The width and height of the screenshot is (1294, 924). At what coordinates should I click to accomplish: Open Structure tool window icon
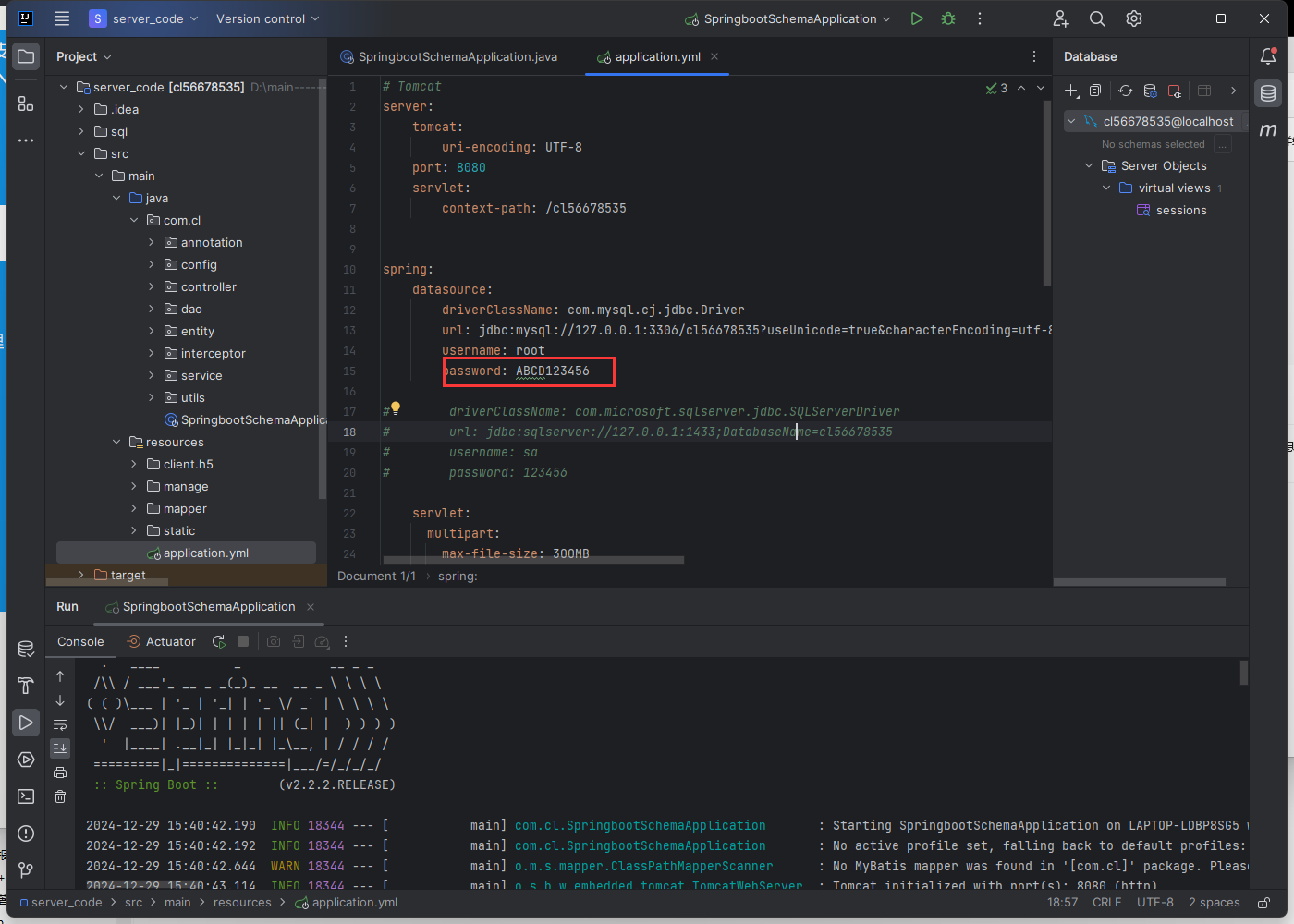click(x=26, y=103)
